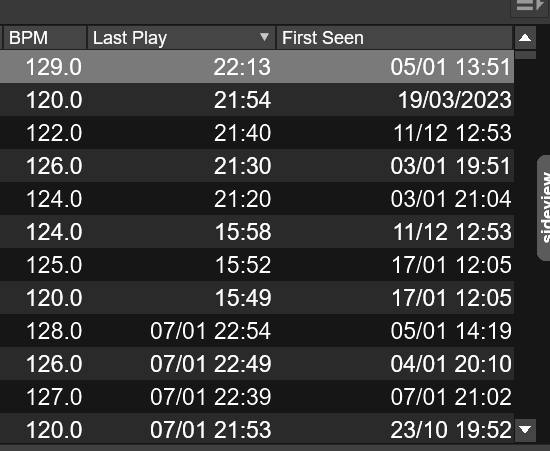The height and width of the screenshot is (451, 550).
Task: Select the 122.0 BPM track row
Action: click(257, 133)
